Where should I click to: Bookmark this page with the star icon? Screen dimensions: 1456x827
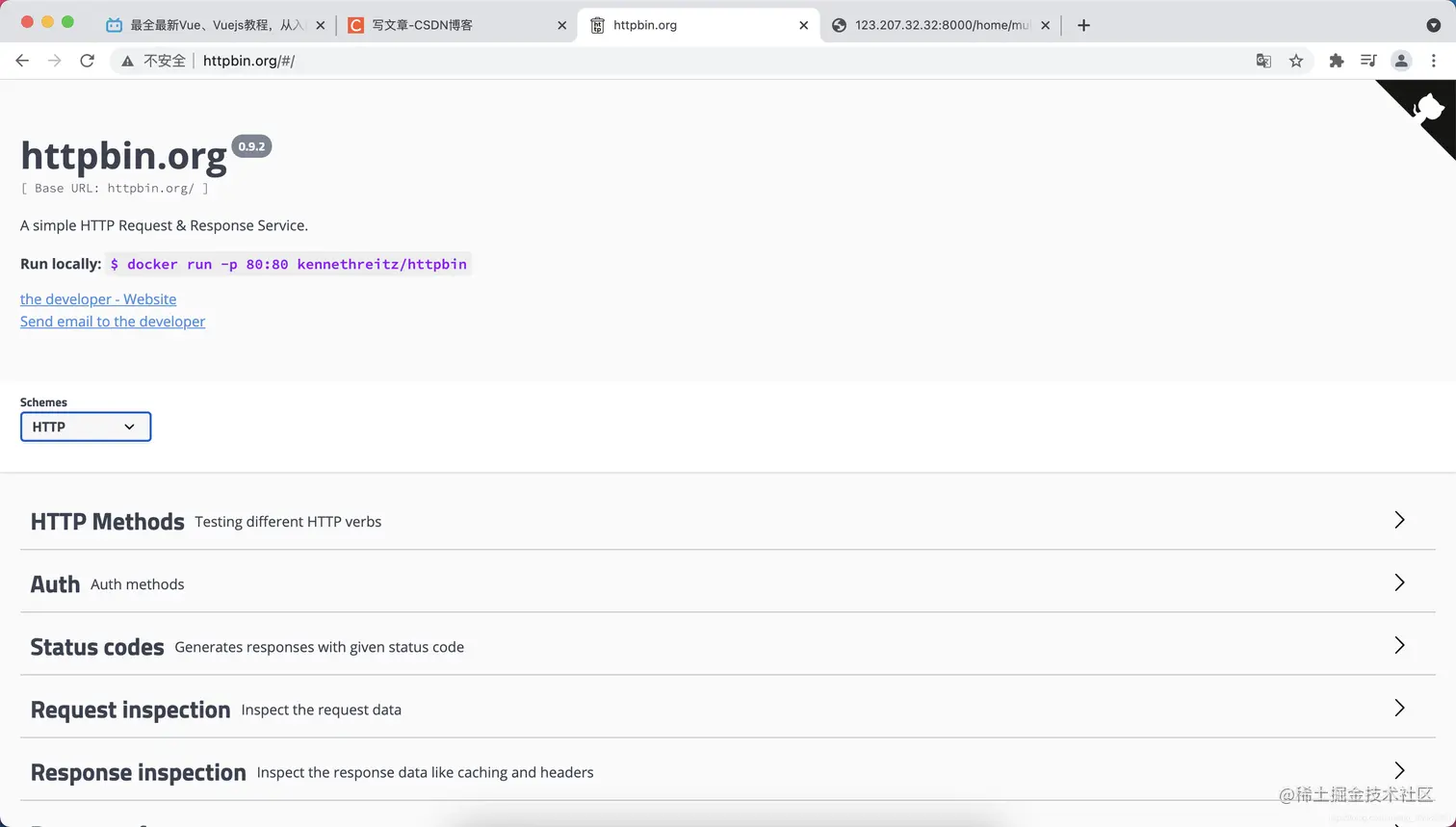click(1296, 61)
